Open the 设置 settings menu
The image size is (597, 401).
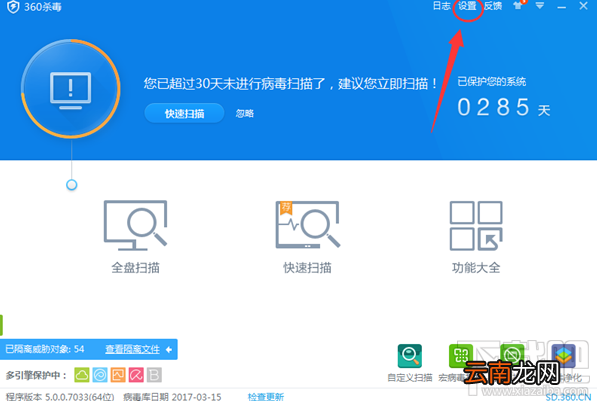coord(467,6)
